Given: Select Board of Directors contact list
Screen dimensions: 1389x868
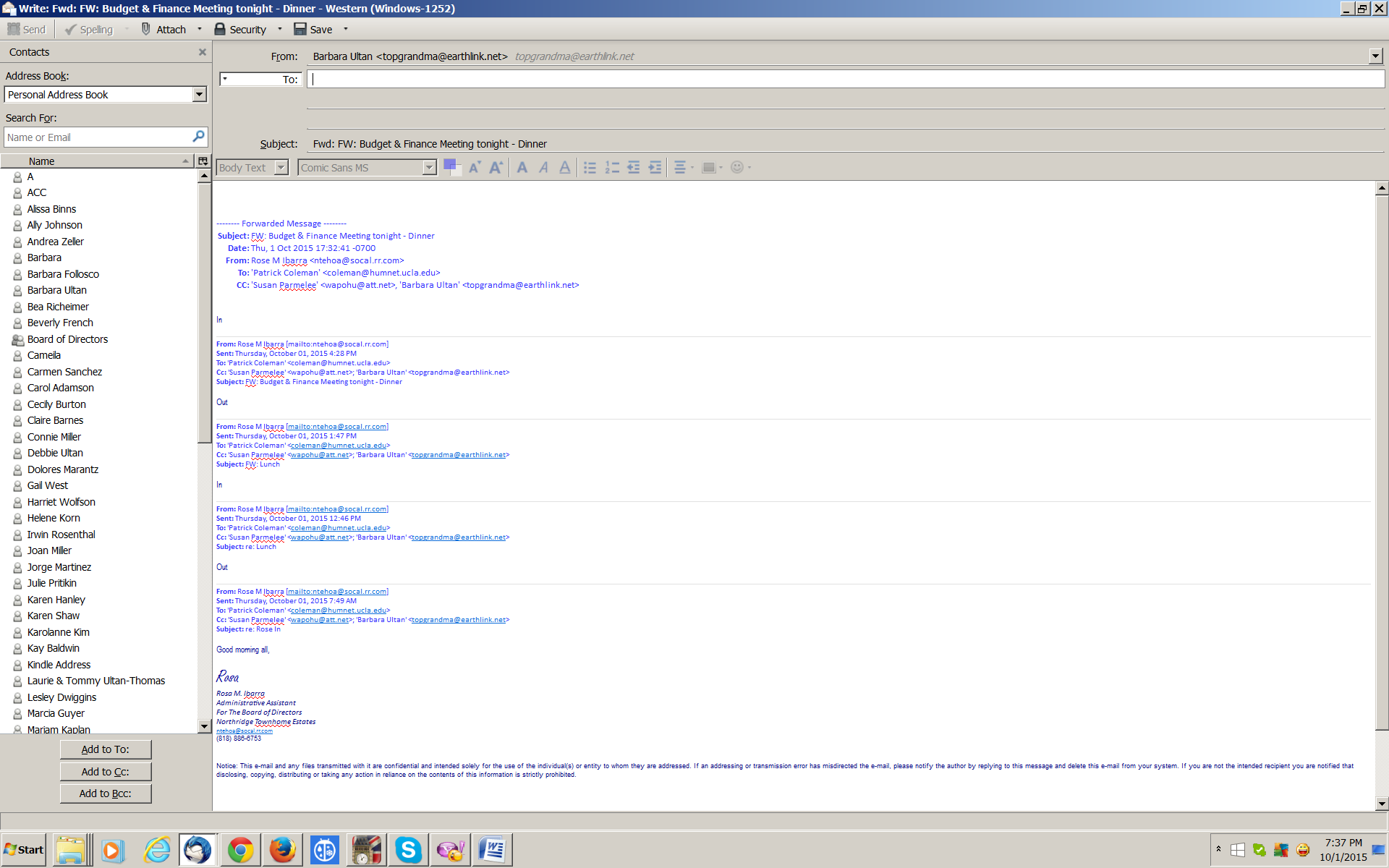Looking at the screenshot, I should pyautogui.click(x=67, y=339).
